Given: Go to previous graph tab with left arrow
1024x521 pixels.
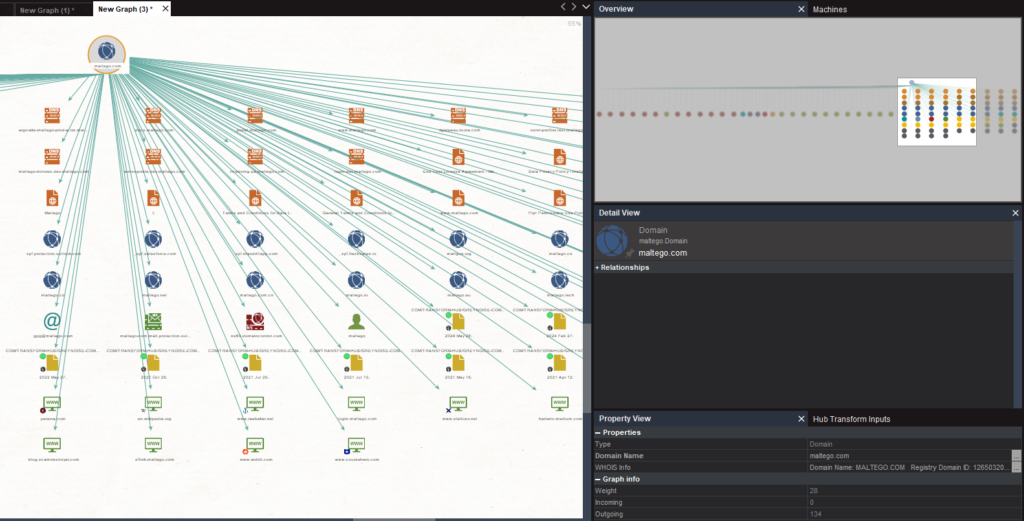Looking at the screenshot, I should [563, 7].
